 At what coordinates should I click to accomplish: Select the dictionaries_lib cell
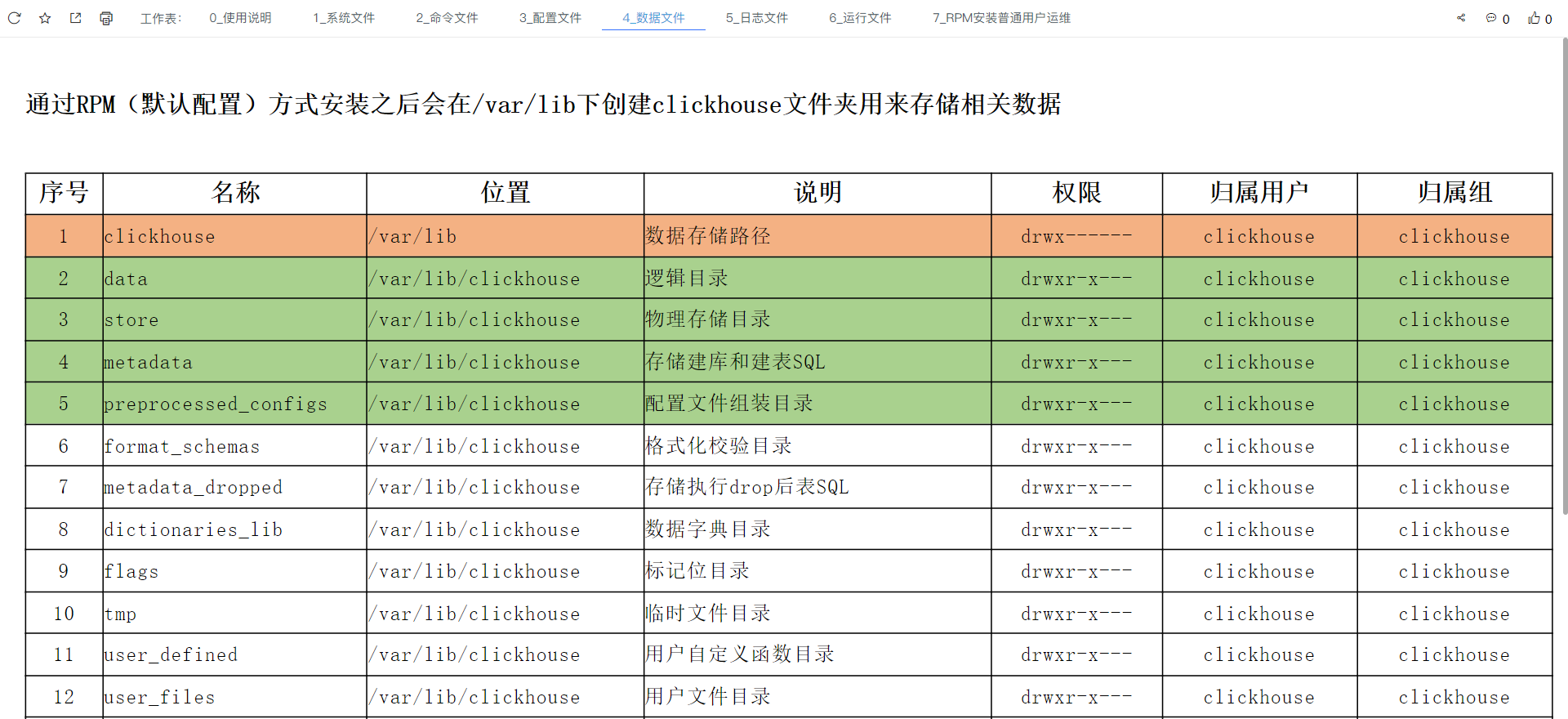[235, 529]
